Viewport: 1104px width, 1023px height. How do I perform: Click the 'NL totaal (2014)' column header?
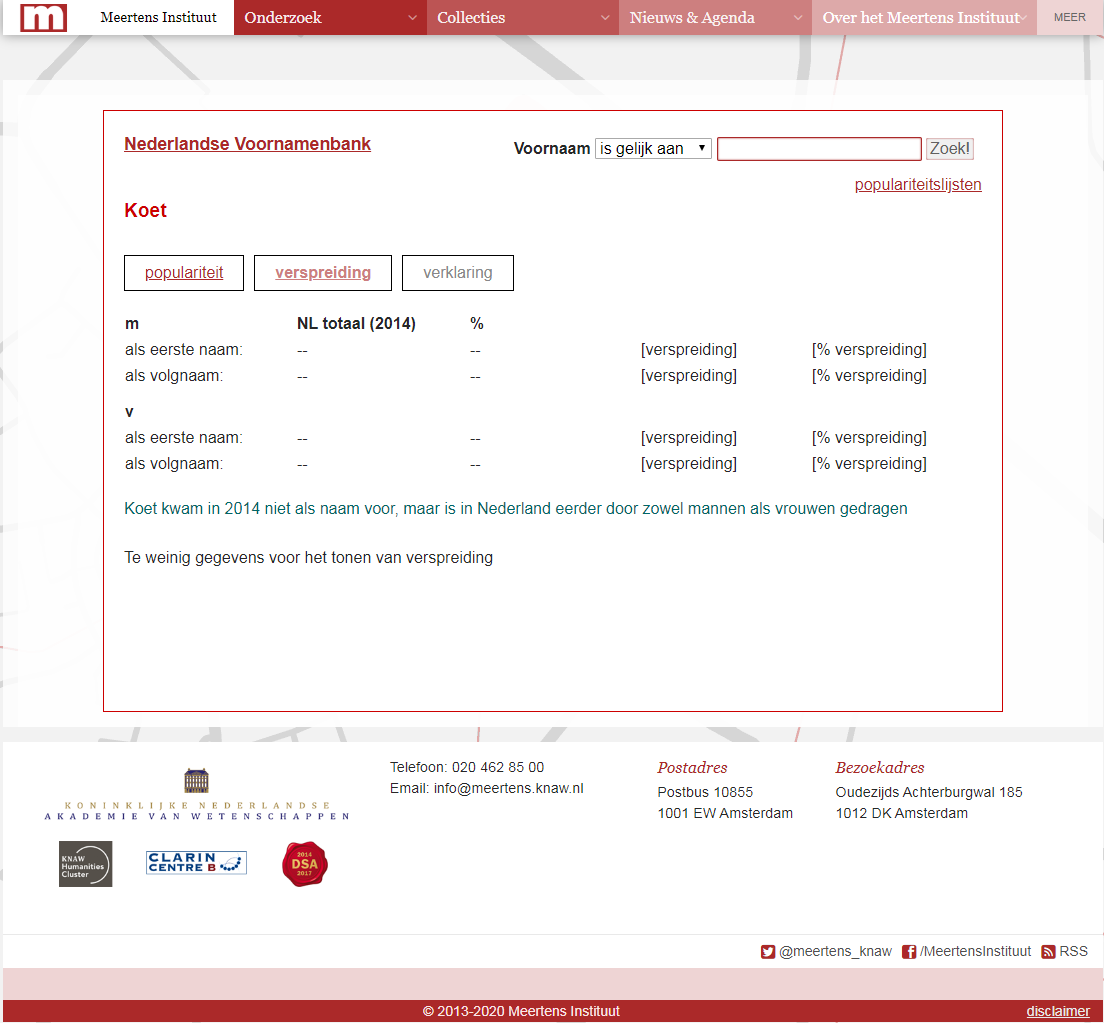click(356, 324)
